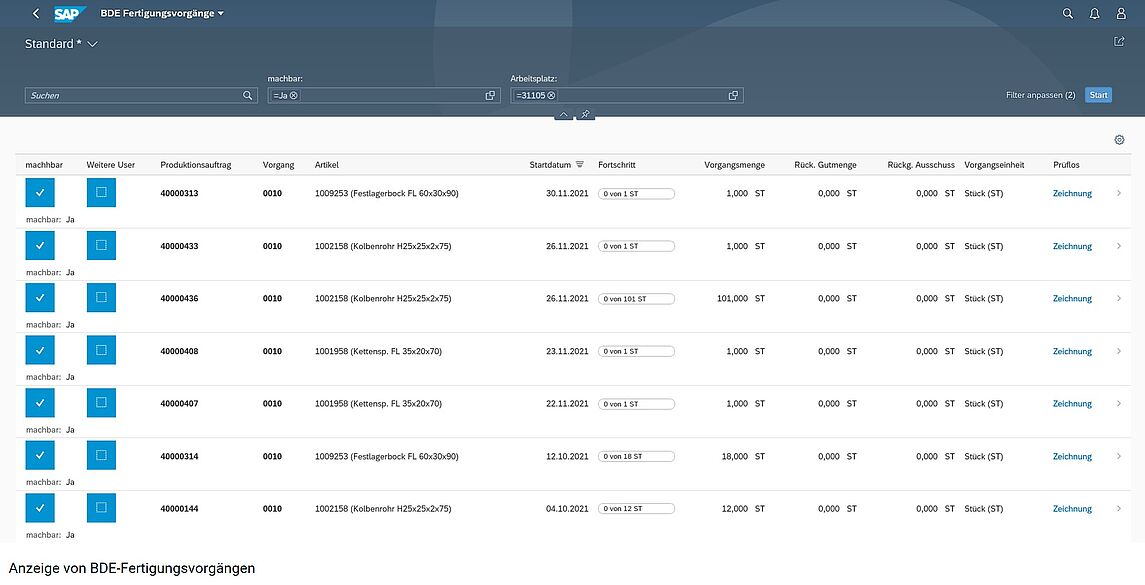Open Zeichnung link for order 40000144
This screenshot has width=1145, height=585.
click(1072, 509)
